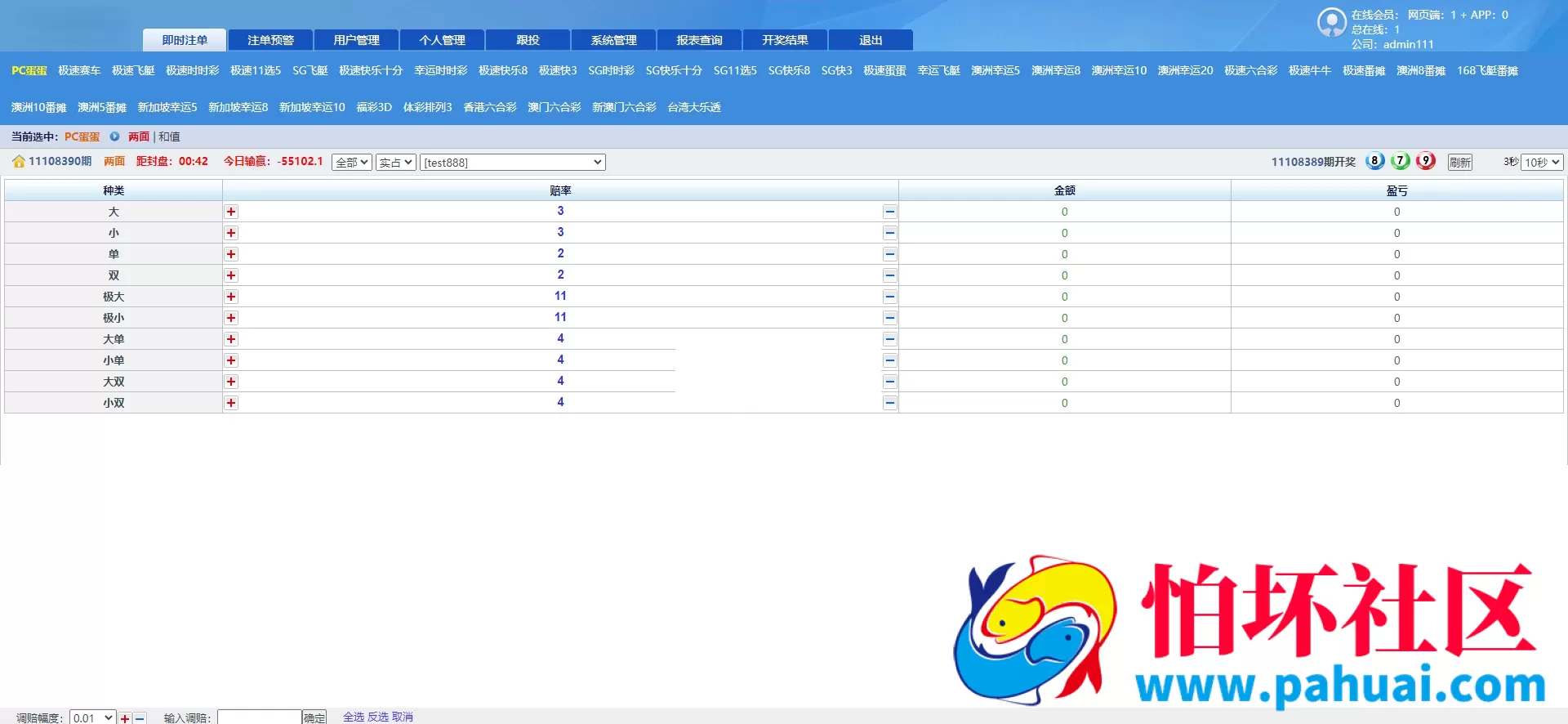Click plus icon in 双 row

point(231,275)
